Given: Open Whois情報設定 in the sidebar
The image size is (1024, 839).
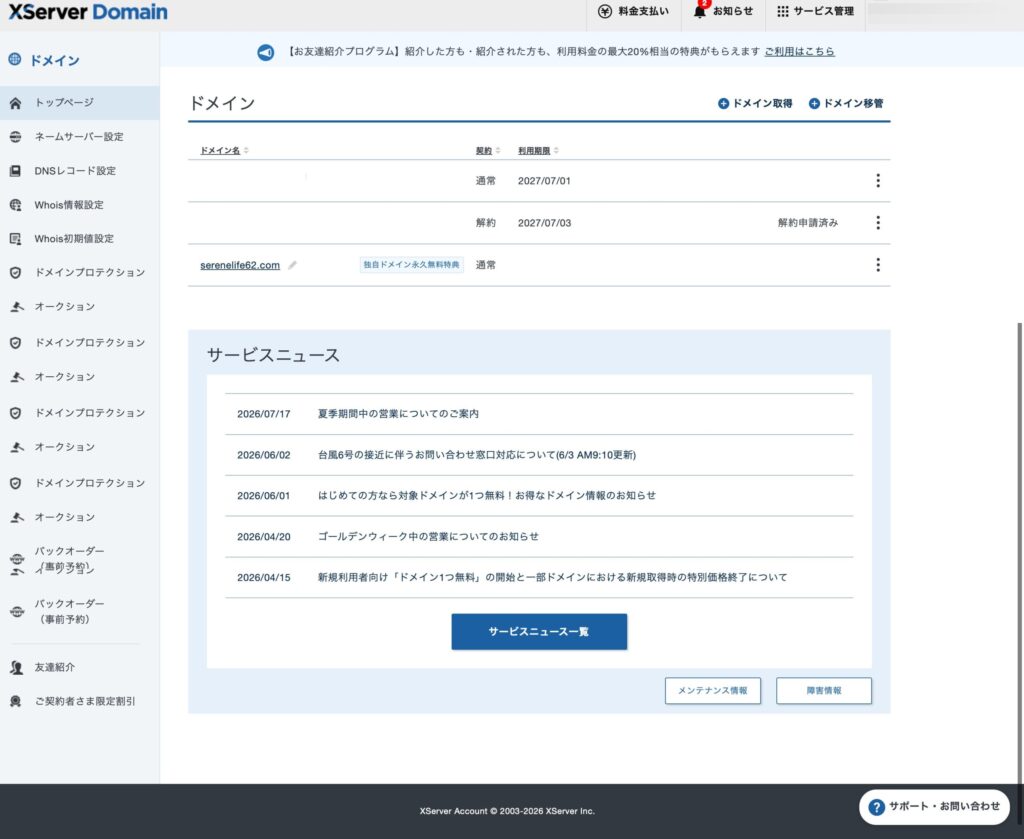Looking at the screenshot, I should 80,204.
